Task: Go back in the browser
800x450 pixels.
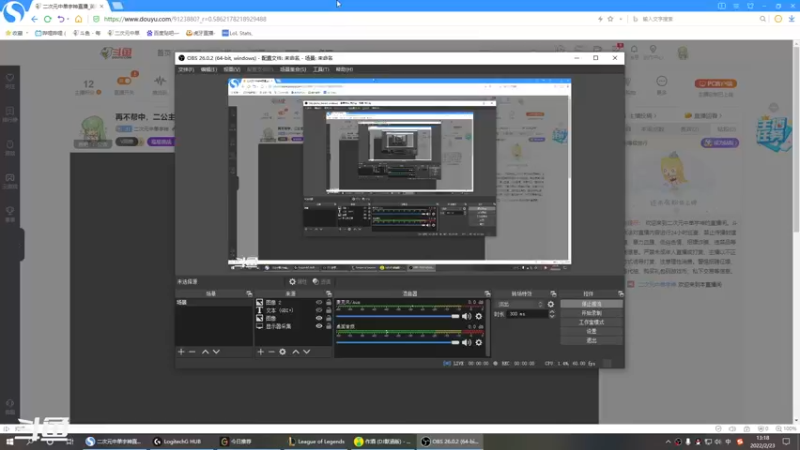Action: [x=34, y=19]
